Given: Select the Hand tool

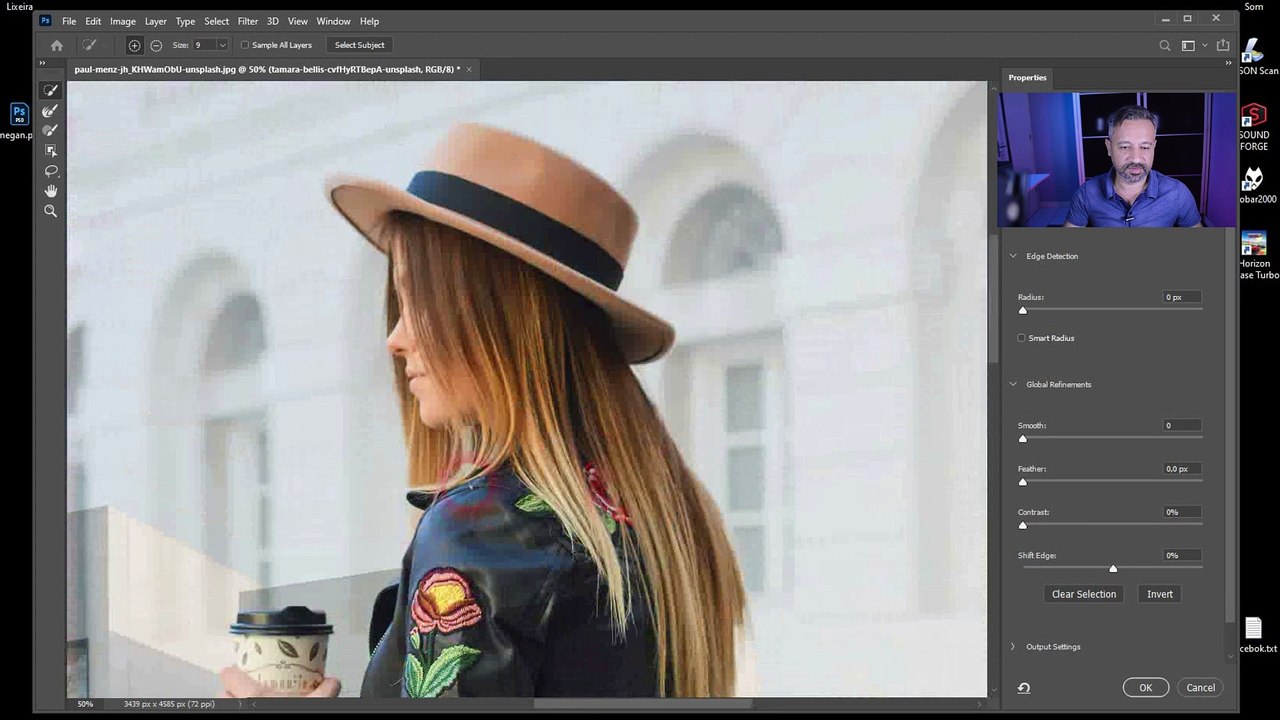Looking at the screenshot, I should tap(51, 191).
